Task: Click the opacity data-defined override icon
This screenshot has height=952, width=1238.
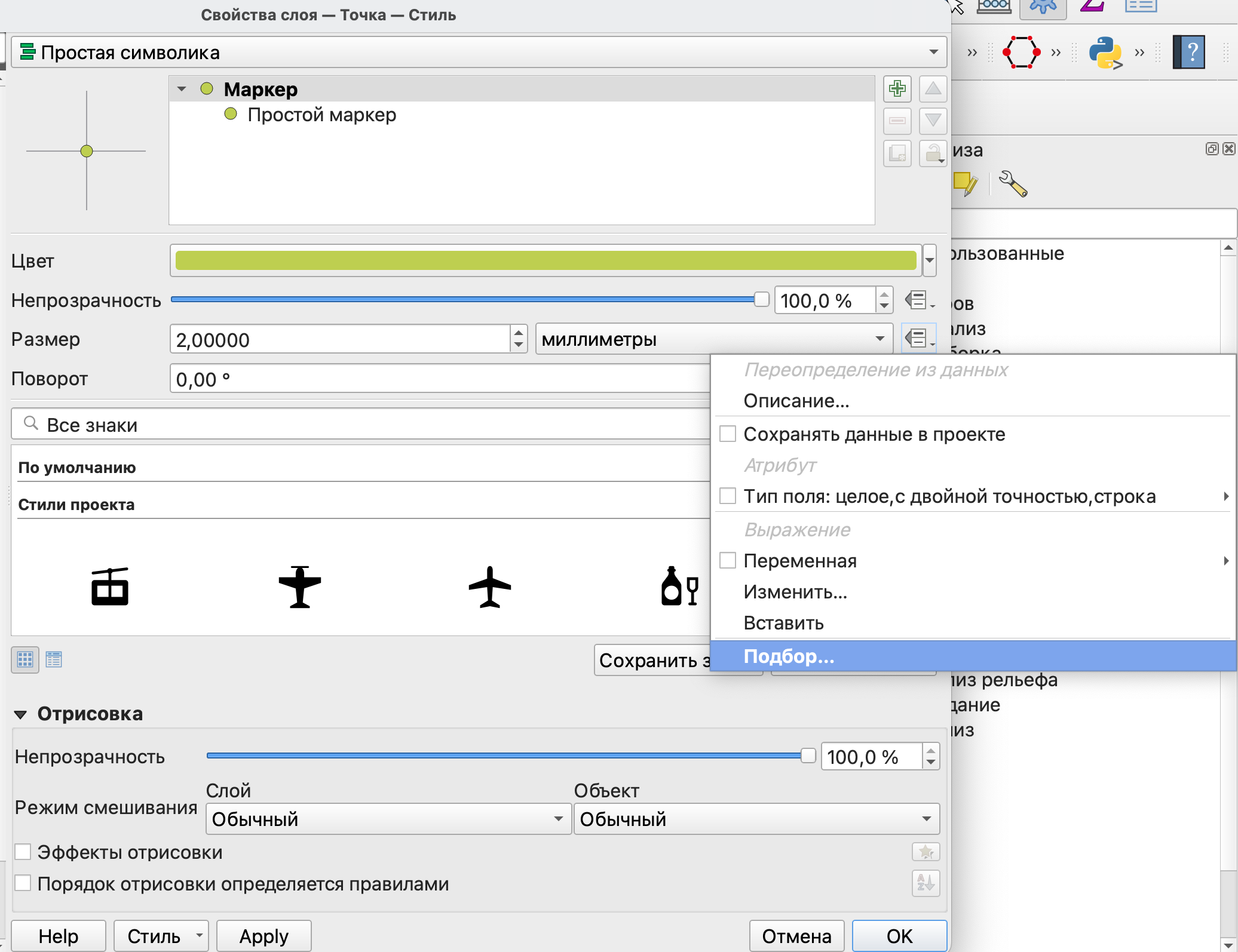Action: click(x=918, y=300)
